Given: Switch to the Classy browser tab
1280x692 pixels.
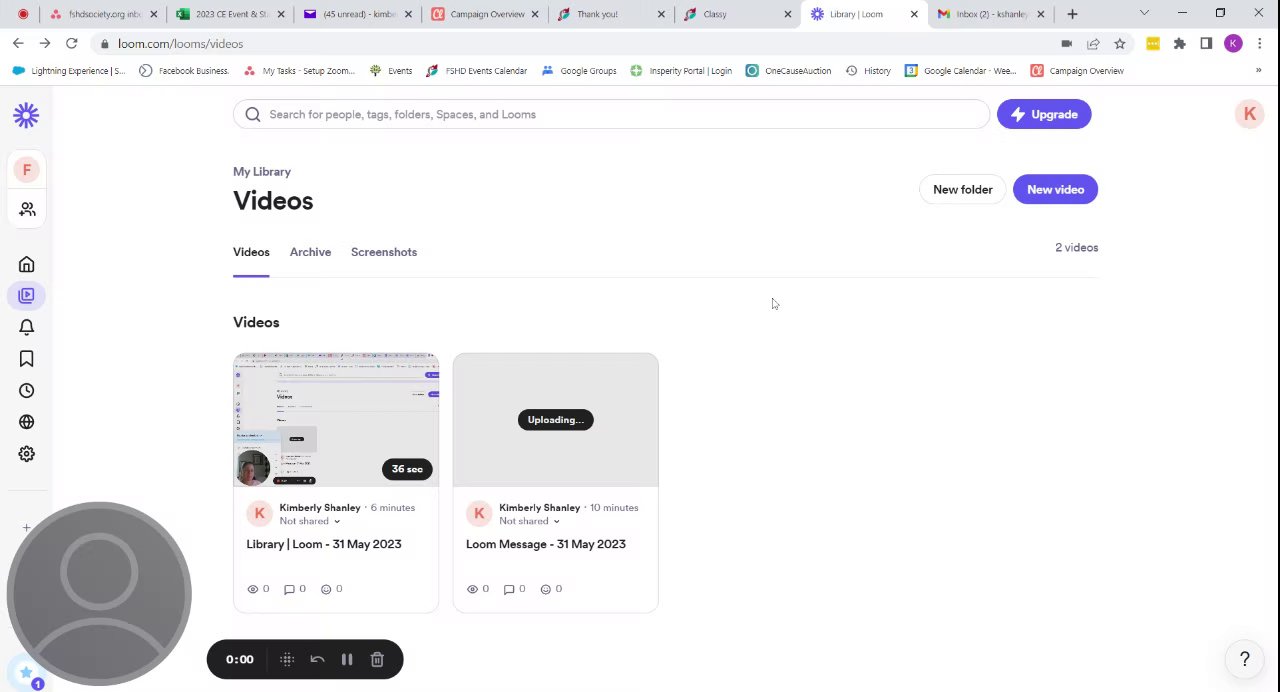Looking at the screenshot, I should 735,14.
